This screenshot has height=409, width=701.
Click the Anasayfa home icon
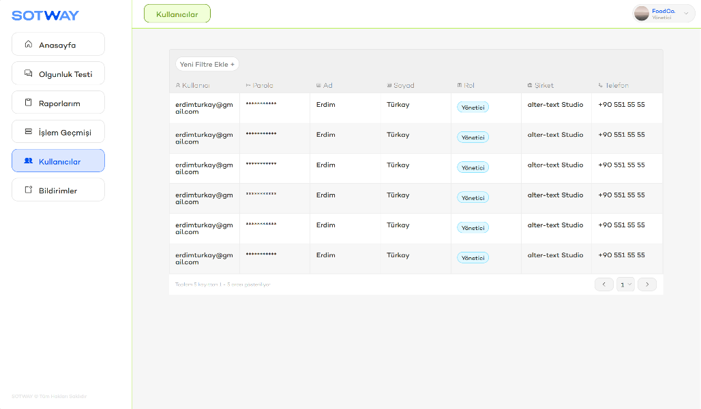pos(28,44)
